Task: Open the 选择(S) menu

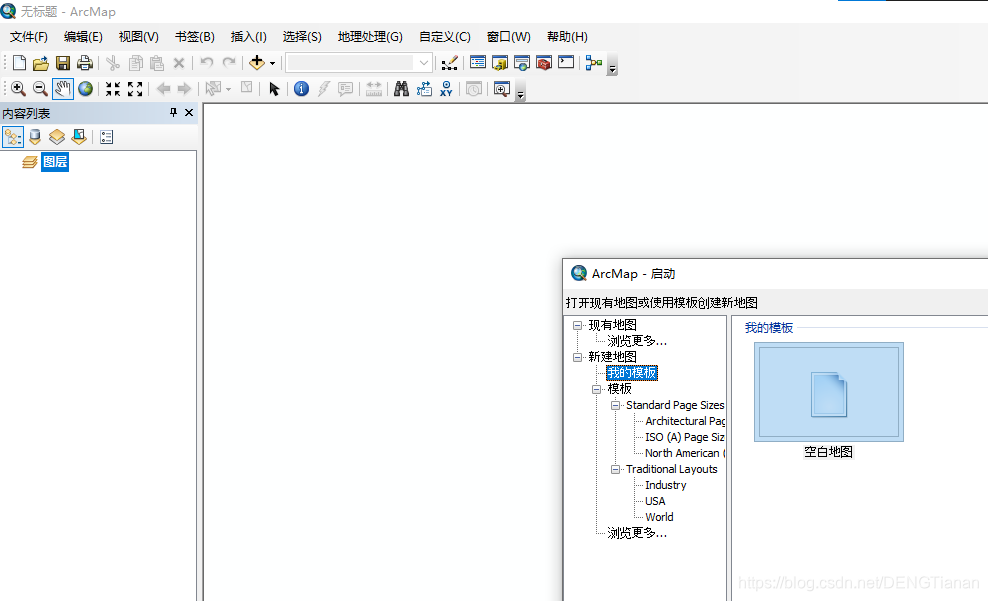Action: tap(302, 37)
